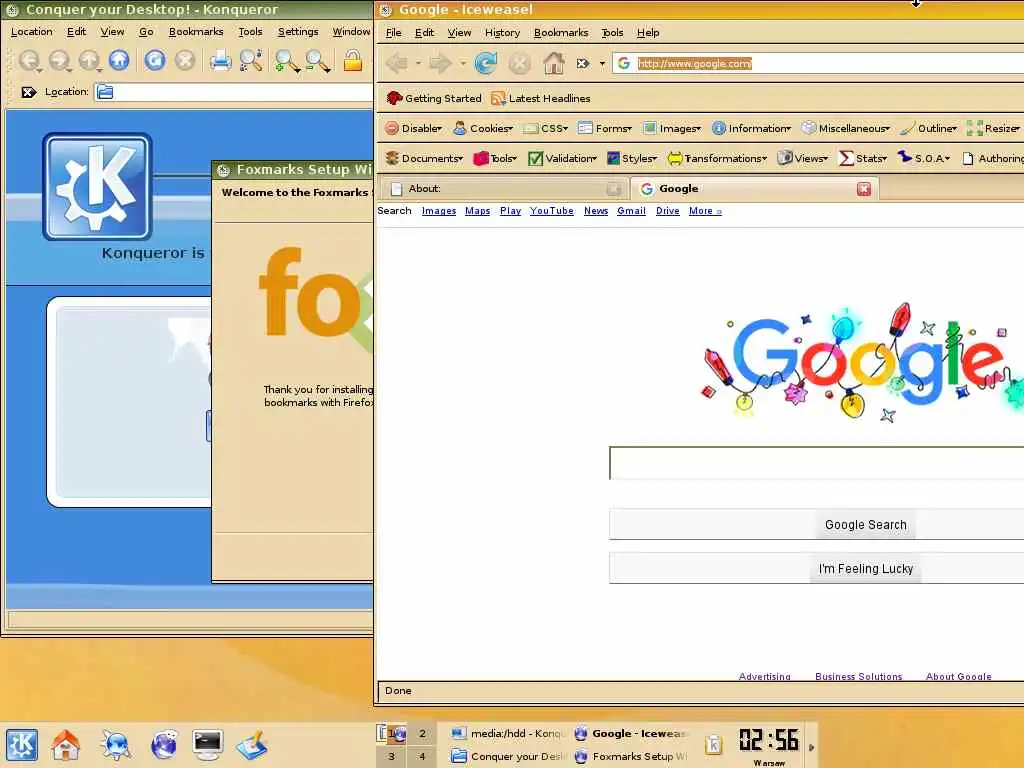This screenshot has width=1024, height=768.
Task: Expand the CSS web developer menu
Action: coord(546,129)
